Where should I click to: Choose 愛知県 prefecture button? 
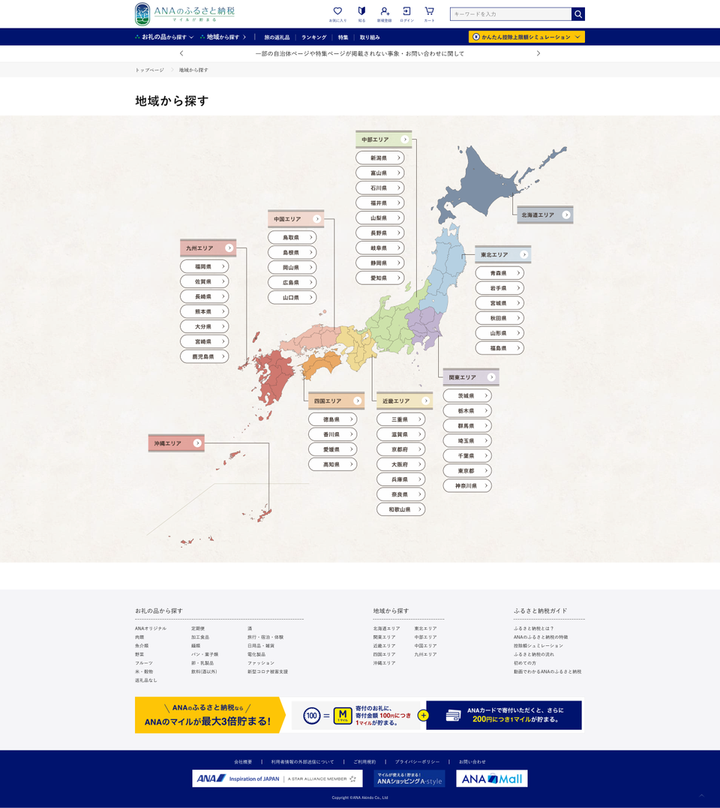coord(380,278)
